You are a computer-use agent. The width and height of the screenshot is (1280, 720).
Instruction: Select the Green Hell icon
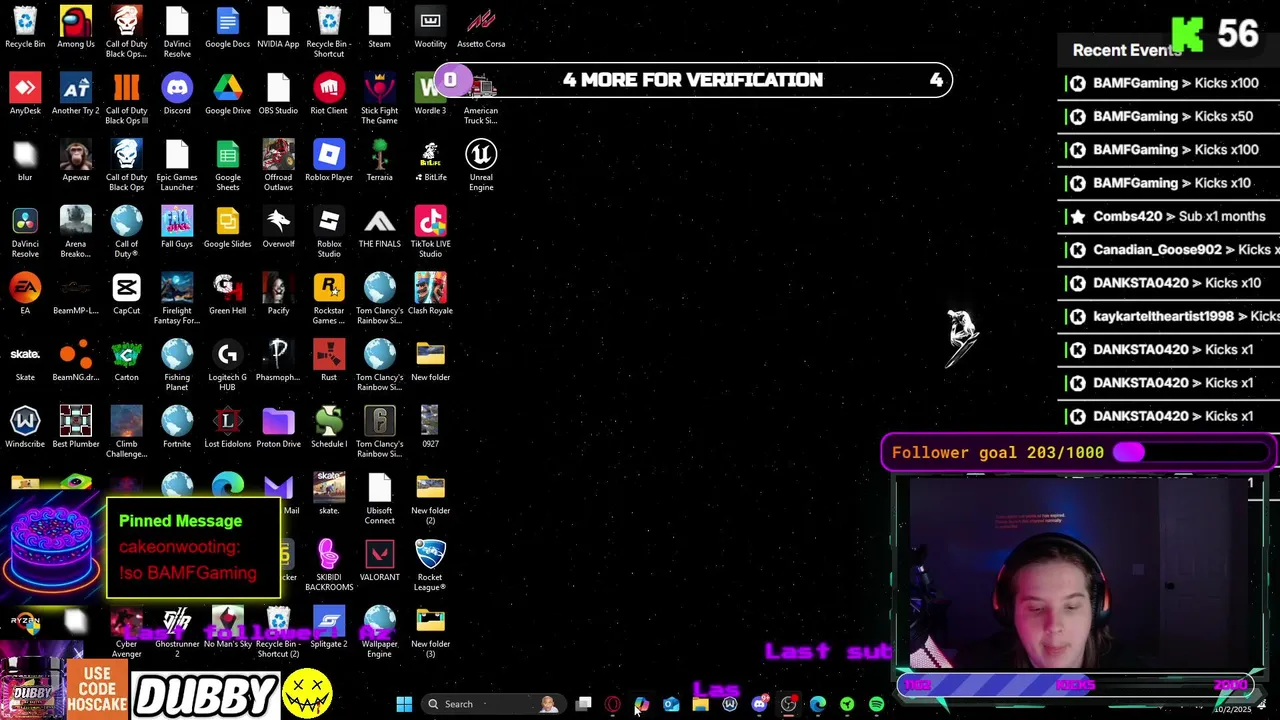[x=228, y=295]
